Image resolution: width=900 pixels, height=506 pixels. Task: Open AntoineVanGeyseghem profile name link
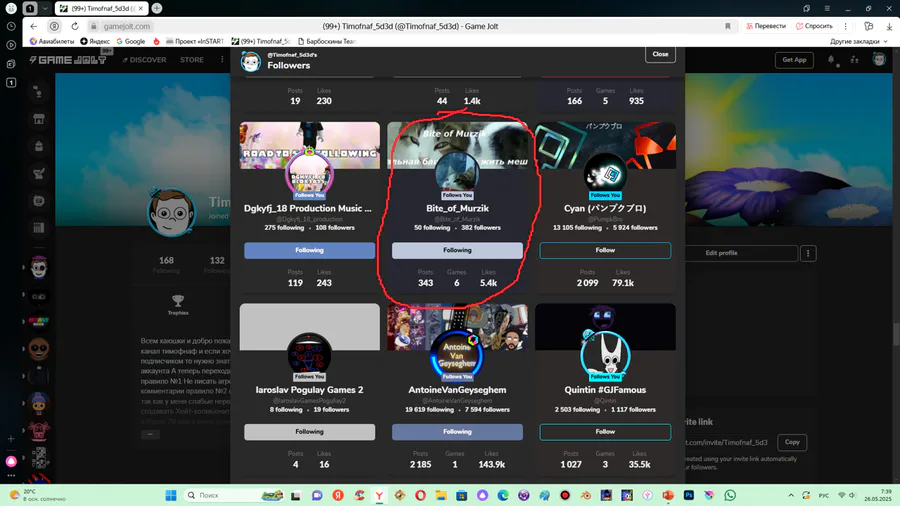tap(457, 390)
